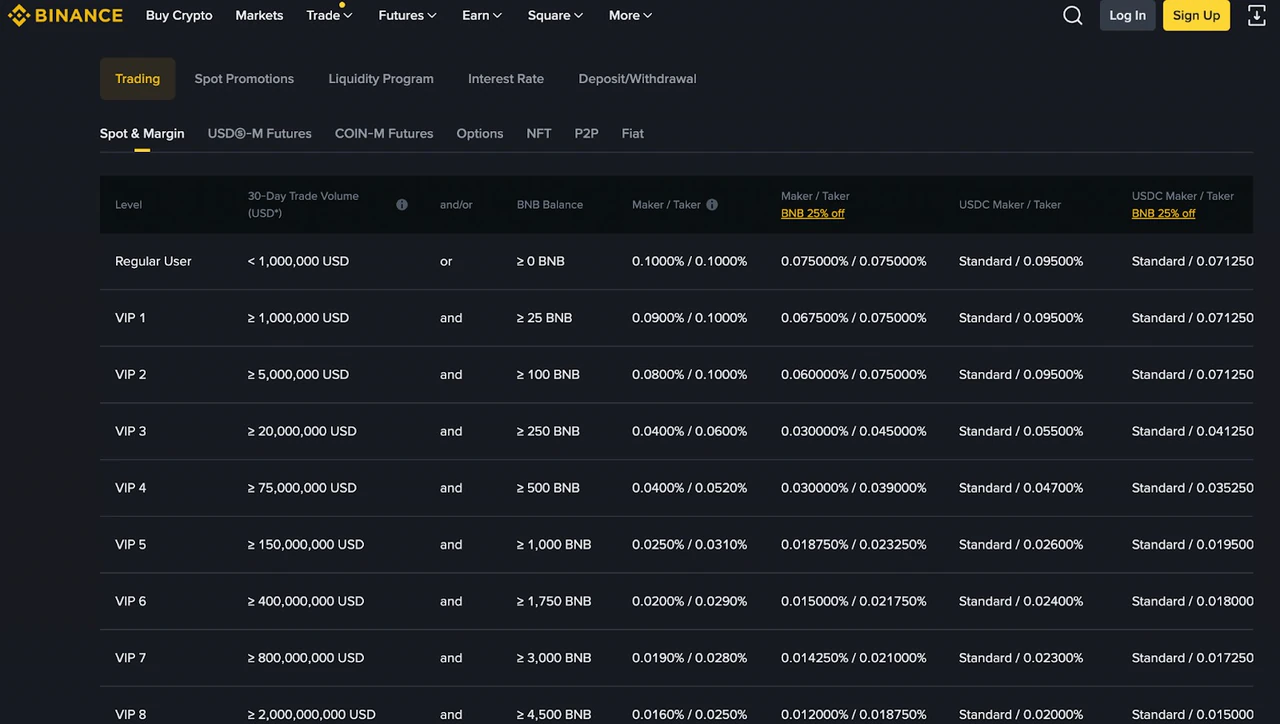
Task: Go to Markets page
Action: click(259, 15)
